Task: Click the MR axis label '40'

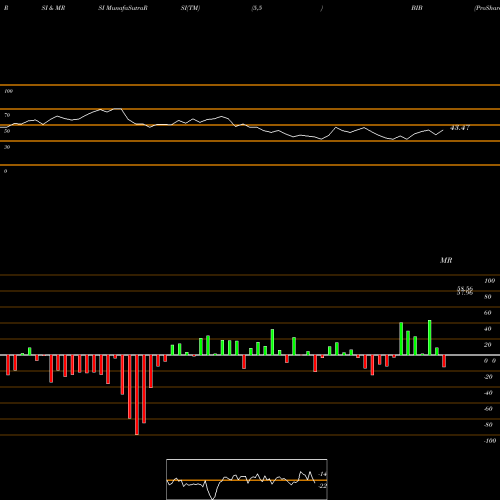Action: tap(488, 329)
